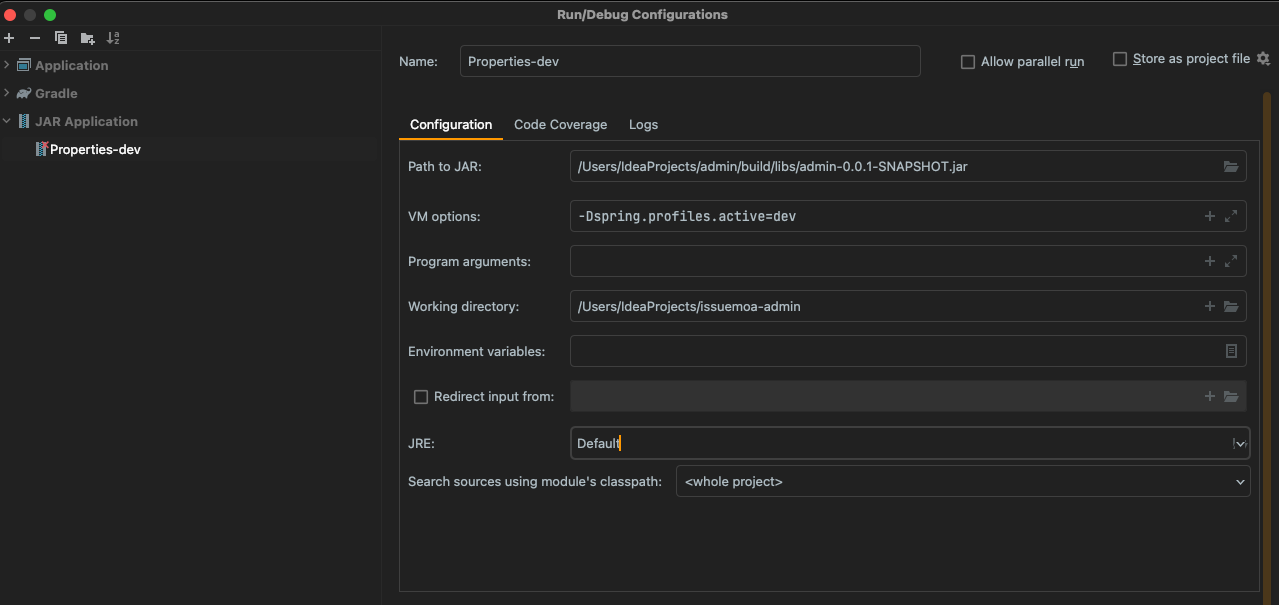Remove the selected configuration
Viewport: 1279px width, 605px height.
tap(33, 38)
